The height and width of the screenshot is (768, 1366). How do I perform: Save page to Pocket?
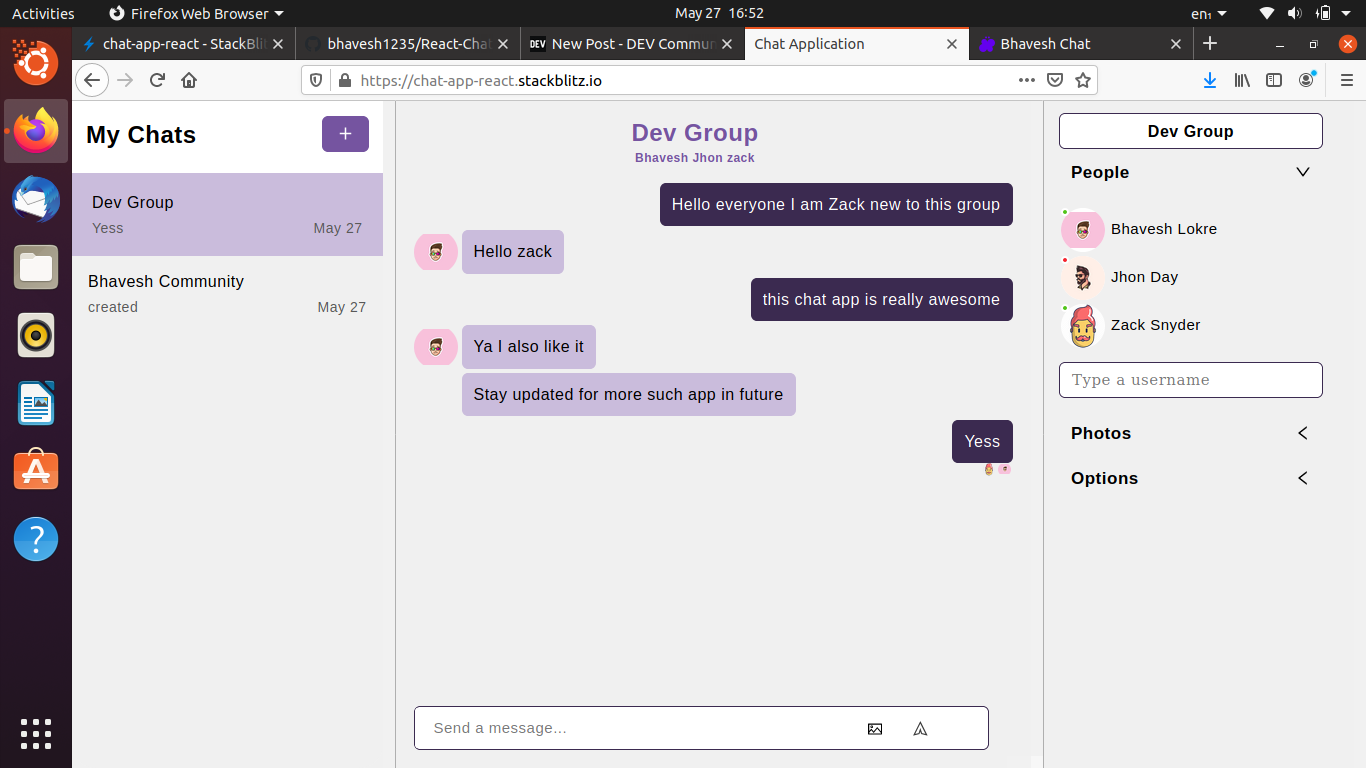(1055, 80)
